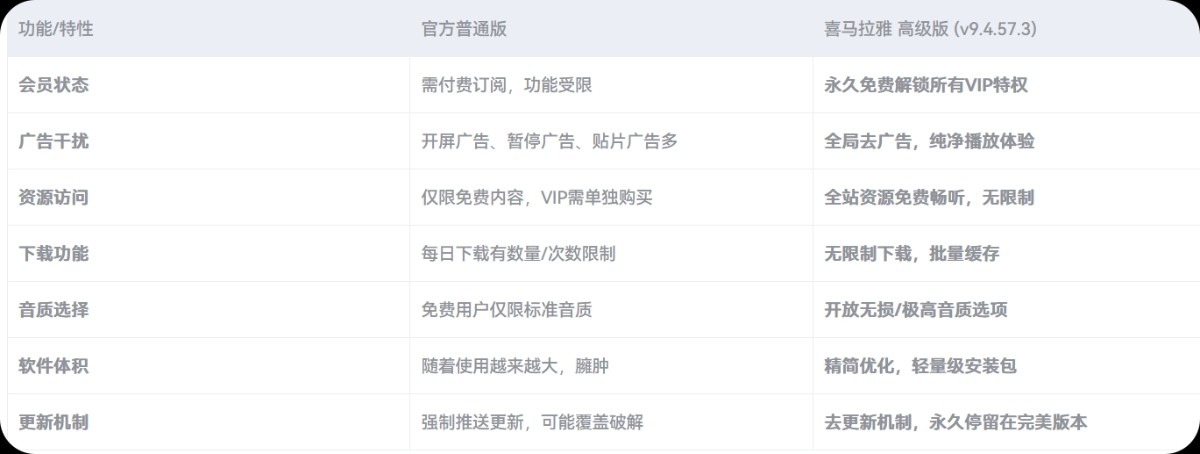Select the 广告干扰 row label
Screen dimensions: 1200x454
point(54,142)
